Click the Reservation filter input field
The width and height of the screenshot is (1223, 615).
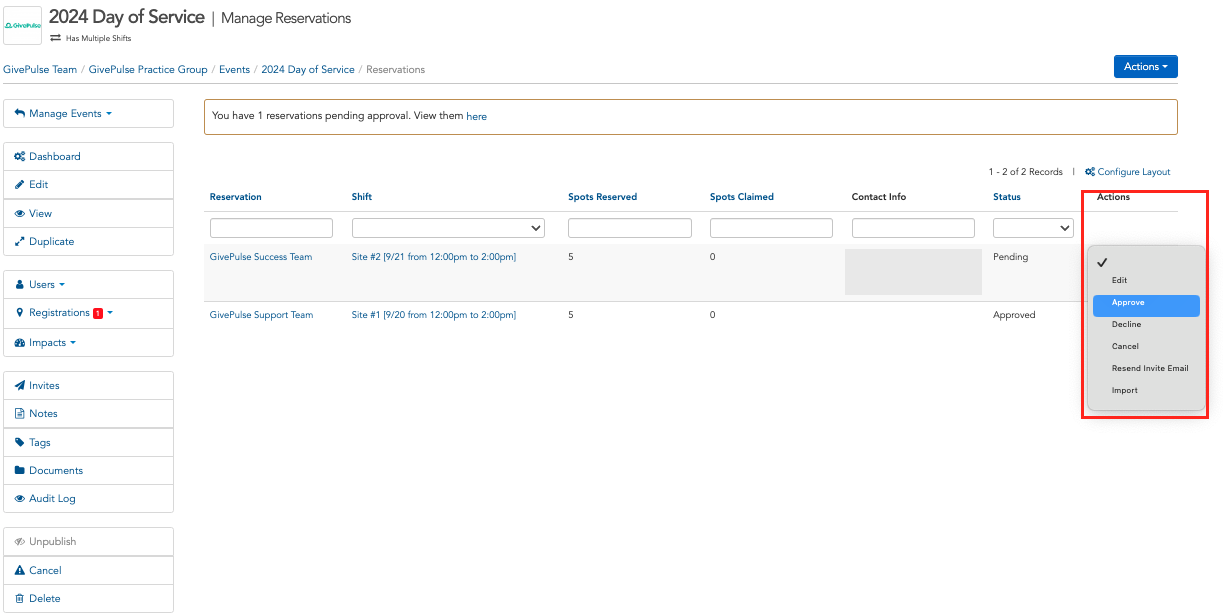[x=271, y=228]
